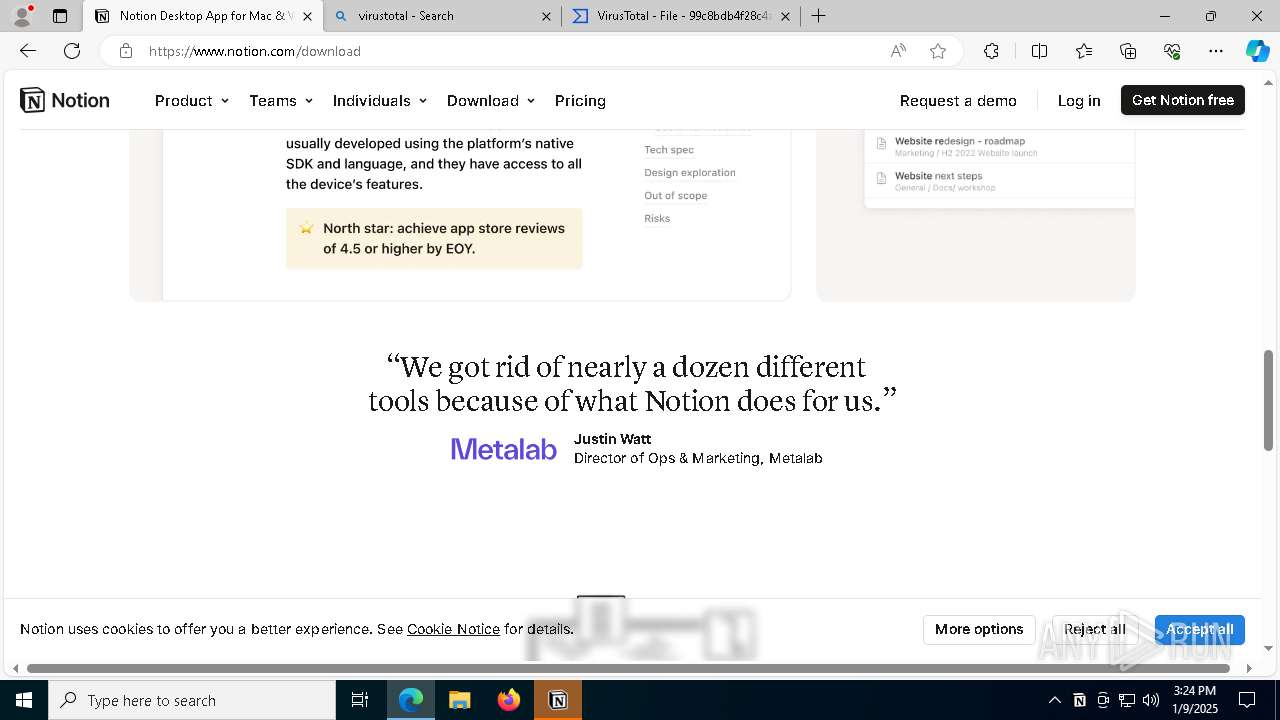
Task: Open the Collections icon
Action: click(1128, 51)
